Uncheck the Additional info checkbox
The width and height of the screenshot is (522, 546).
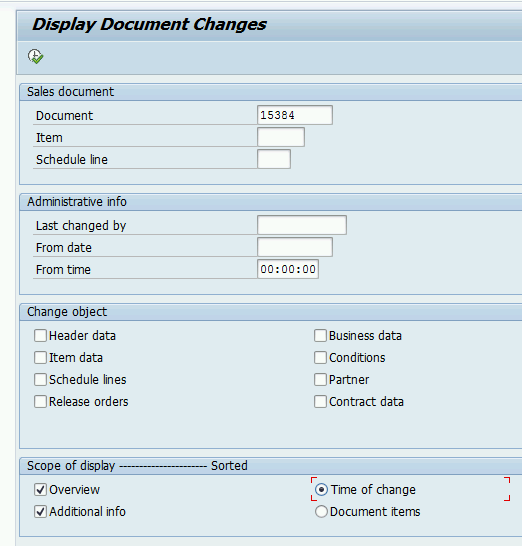click(40, 512)
